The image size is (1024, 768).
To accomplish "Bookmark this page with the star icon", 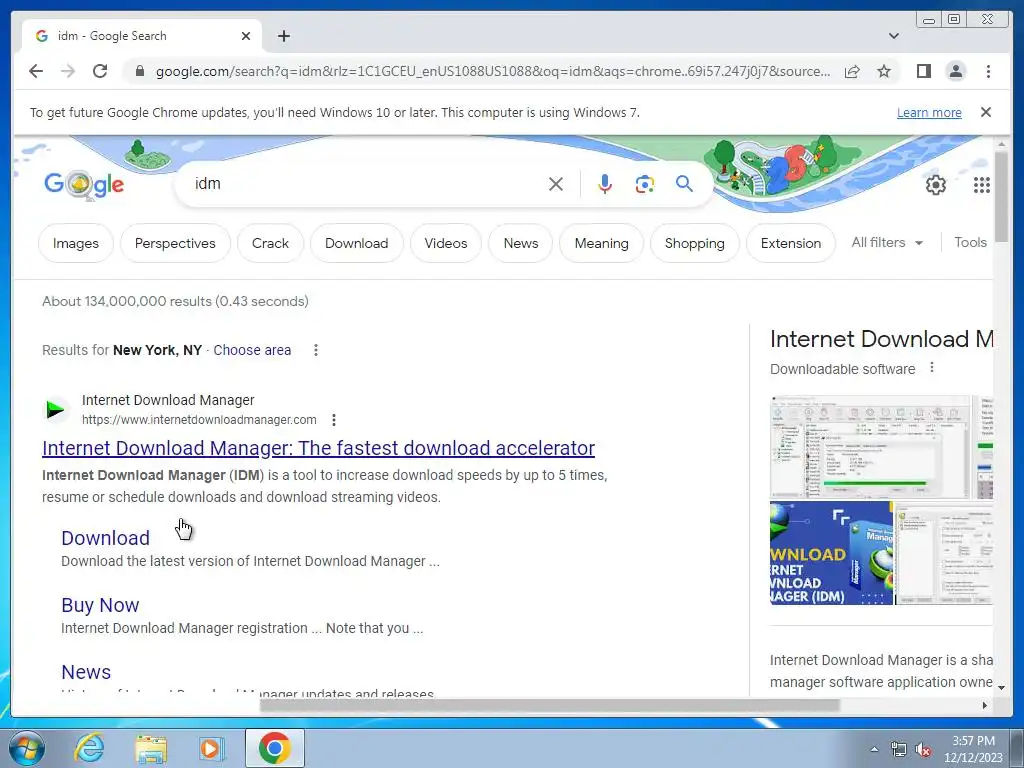I will 884,71.
